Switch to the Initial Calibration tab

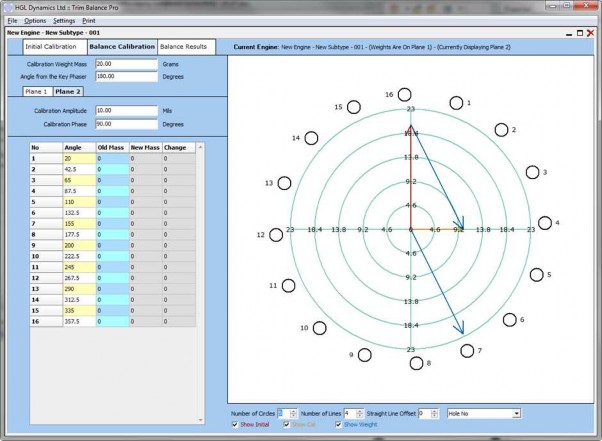click(x=53, y=47)
